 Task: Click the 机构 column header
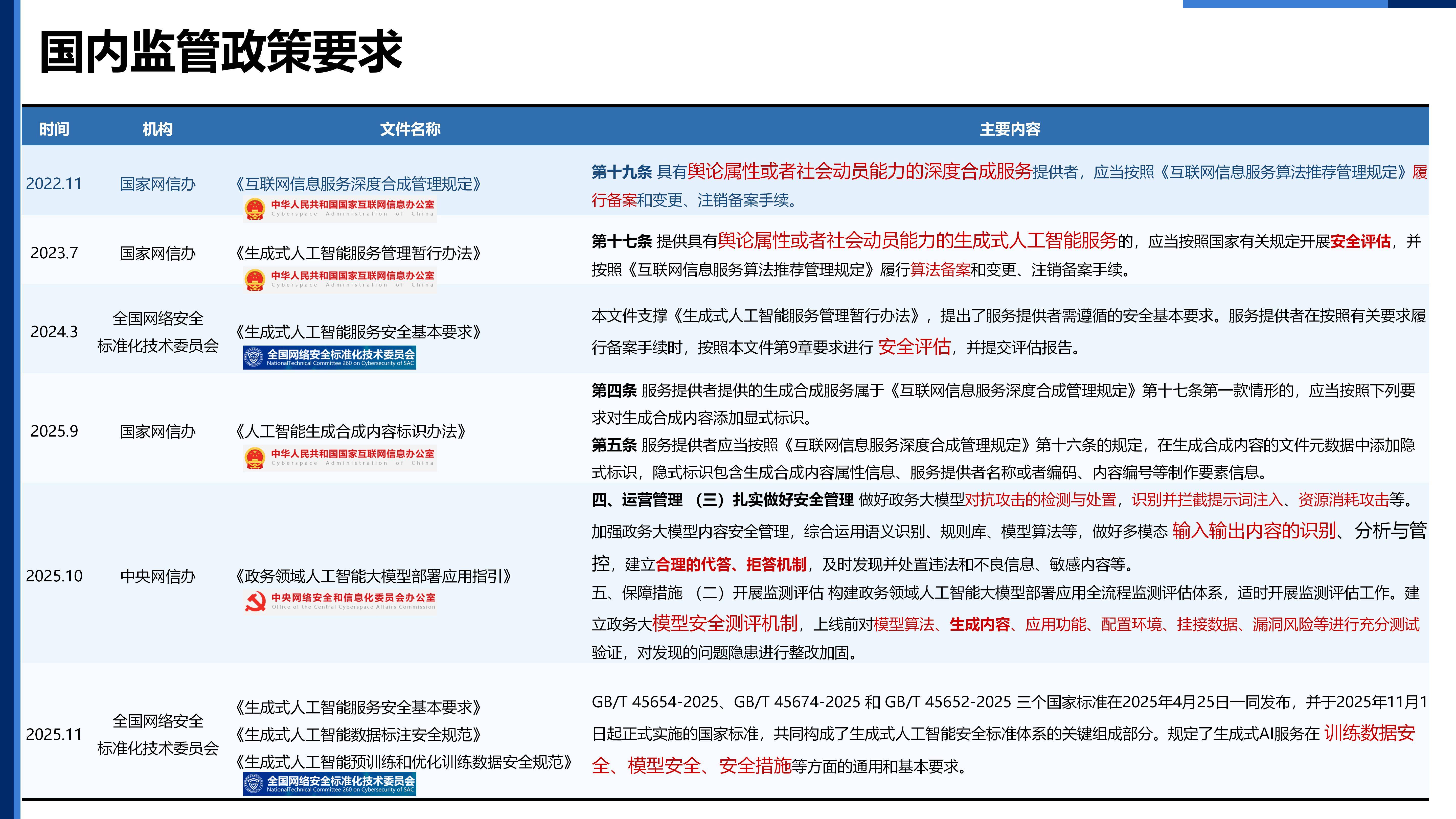click(x=158, y=129)
